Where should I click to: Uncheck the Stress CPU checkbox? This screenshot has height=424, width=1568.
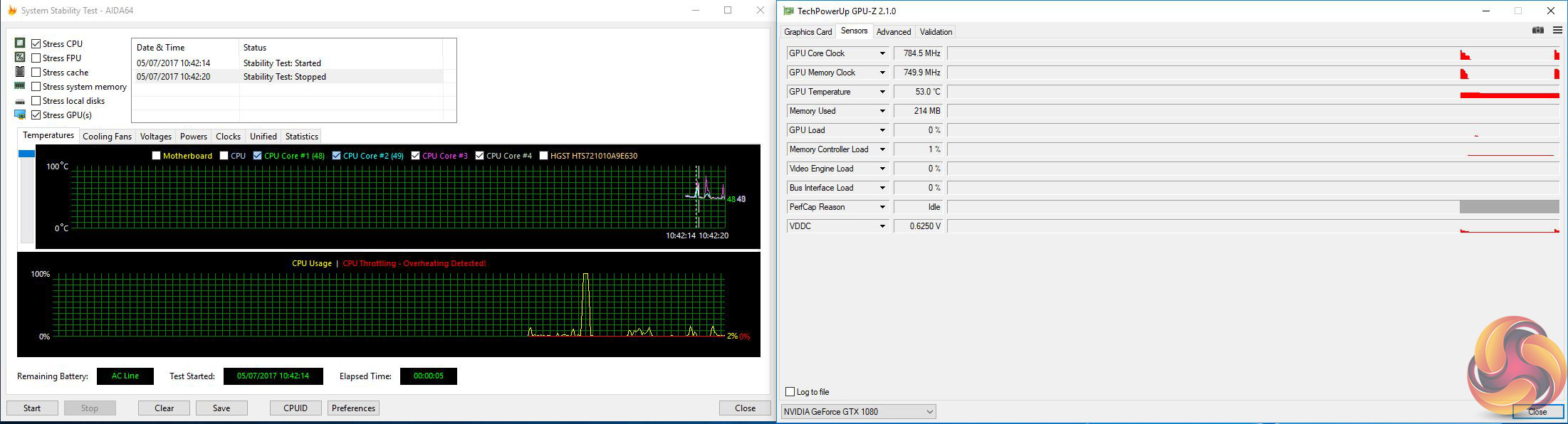pos(36,44)
